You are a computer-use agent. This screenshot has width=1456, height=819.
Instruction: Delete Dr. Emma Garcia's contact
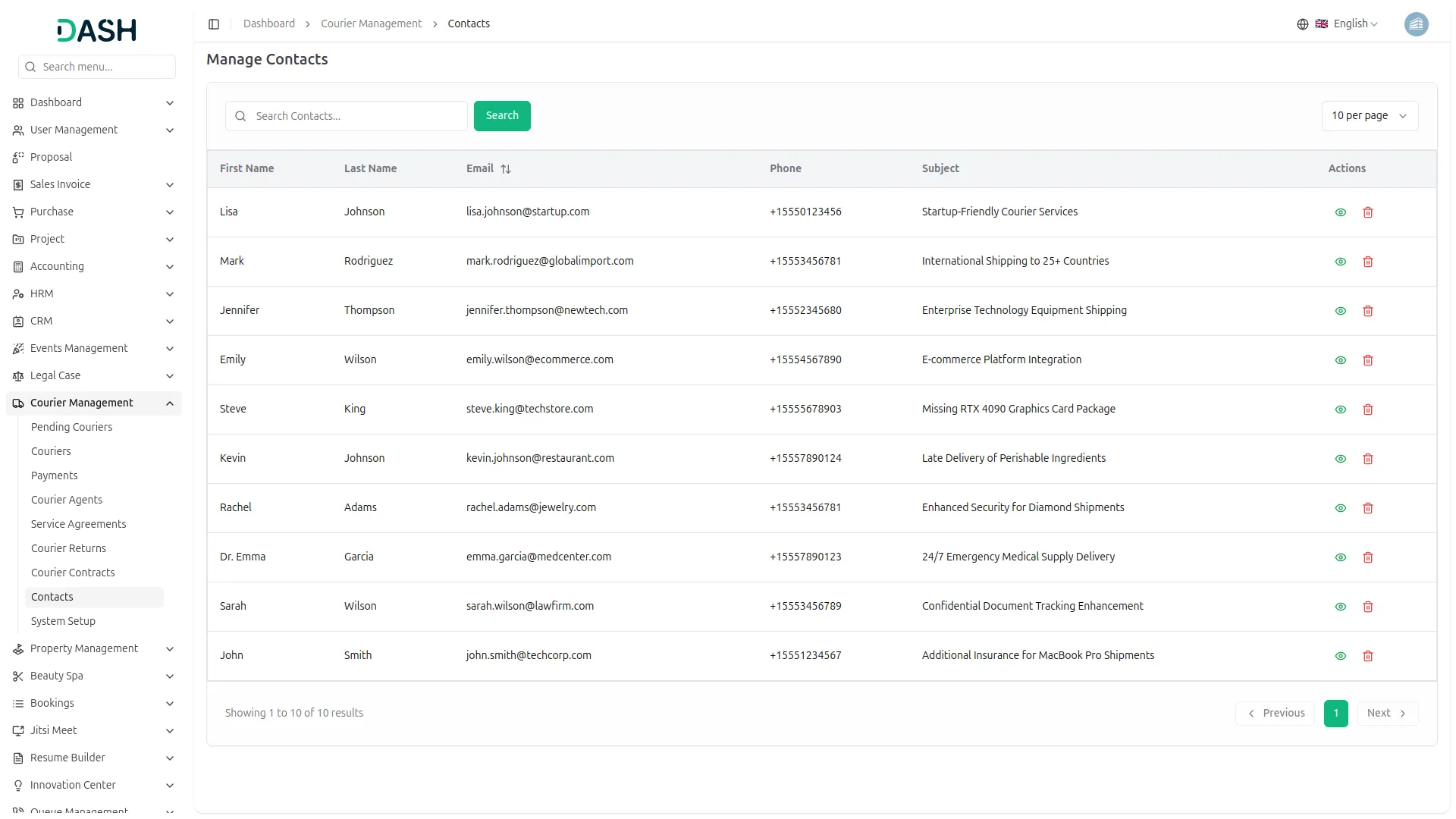tap(1368, 557)
